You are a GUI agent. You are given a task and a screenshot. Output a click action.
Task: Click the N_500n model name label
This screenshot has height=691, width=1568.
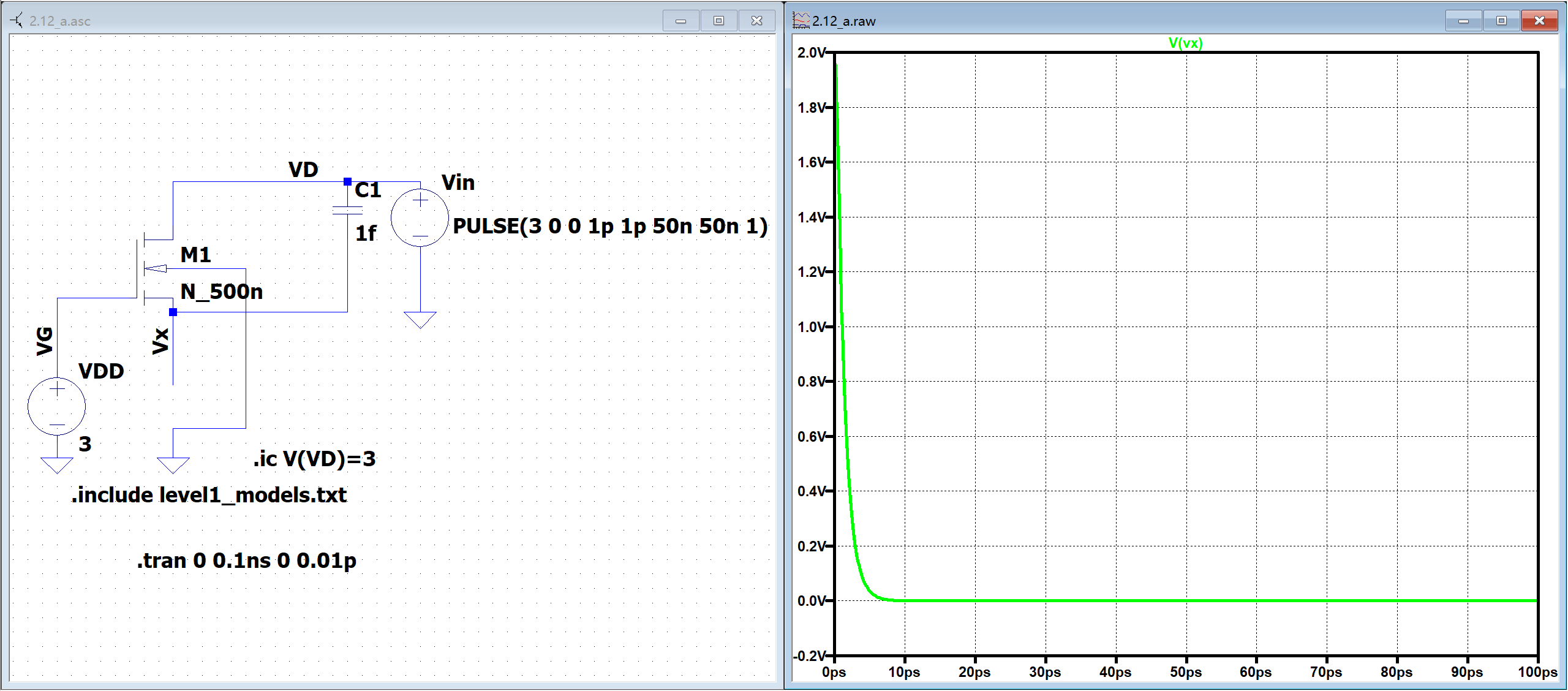coord(221,292)
